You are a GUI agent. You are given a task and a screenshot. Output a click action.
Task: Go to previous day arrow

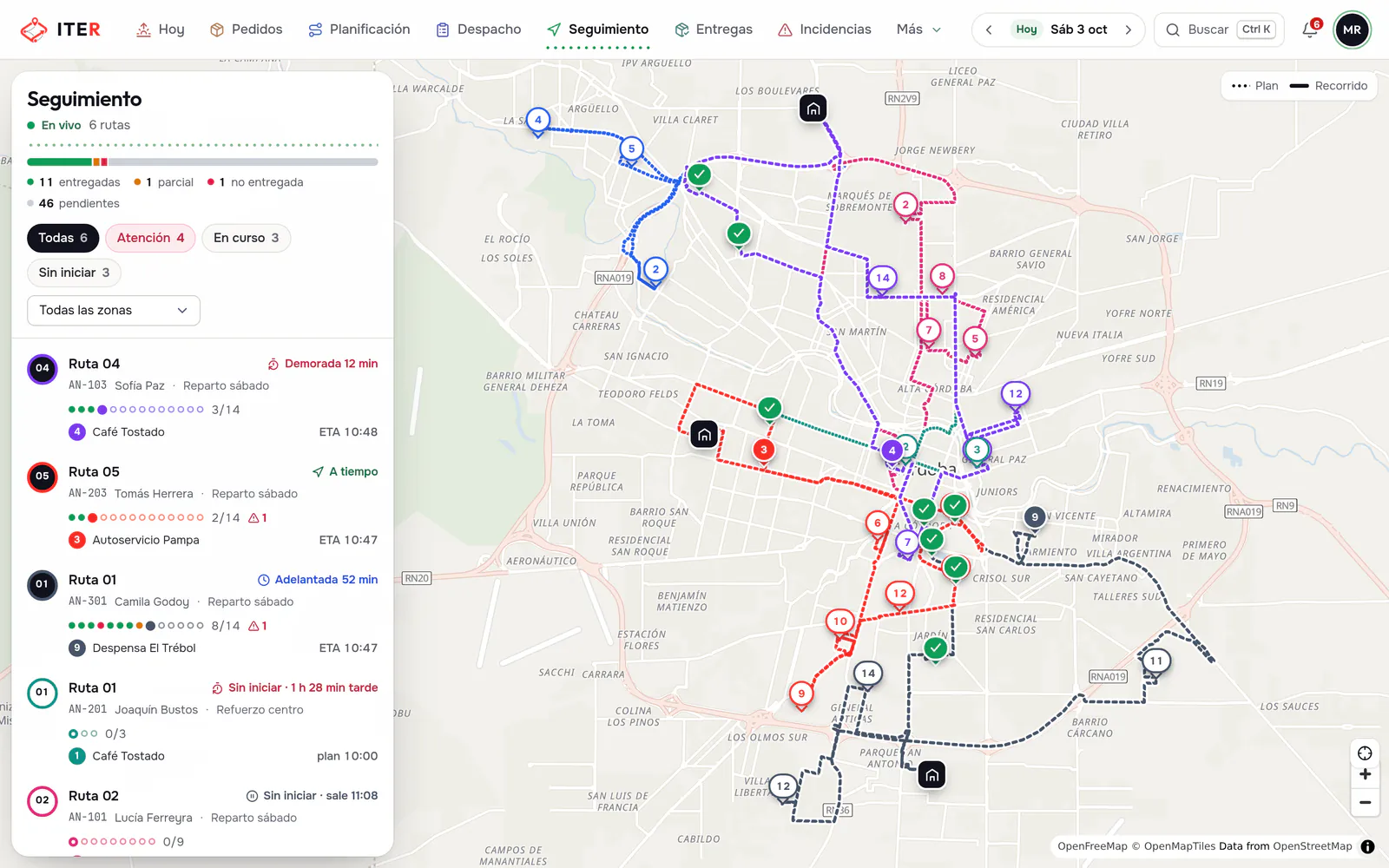(989, 30)
